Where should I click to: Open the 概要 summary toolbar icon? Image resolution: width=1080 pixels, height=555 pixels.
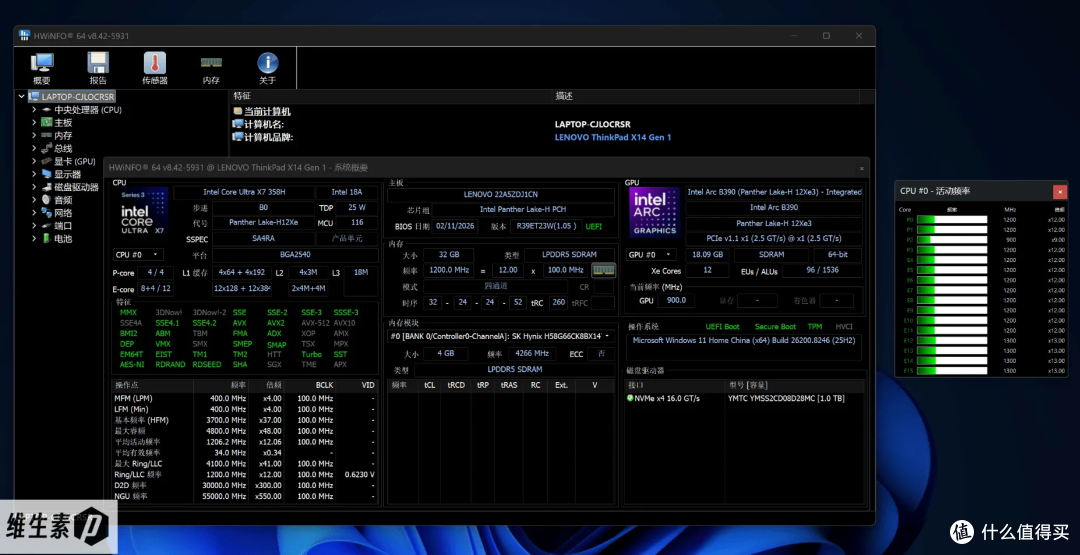(x=41, y=68)
